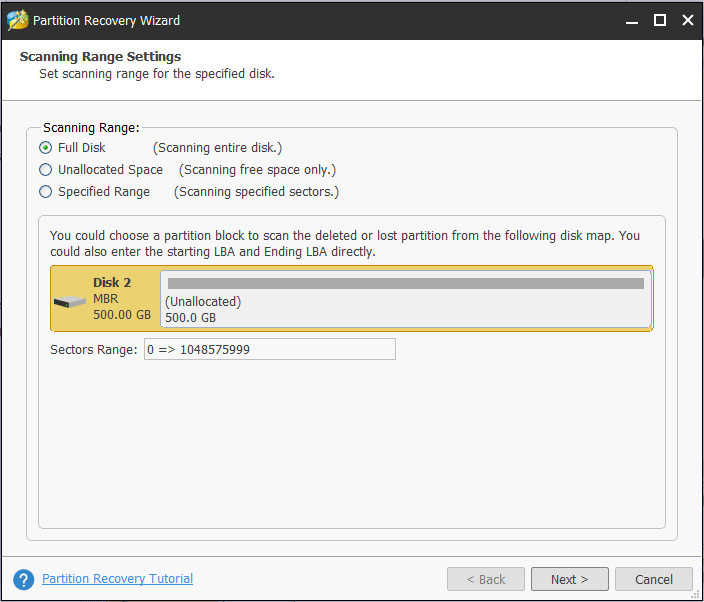The height and width of the screenshot is (602, 704).
Task: Minimize the wizard window
Action: click(x=632, y=21)
